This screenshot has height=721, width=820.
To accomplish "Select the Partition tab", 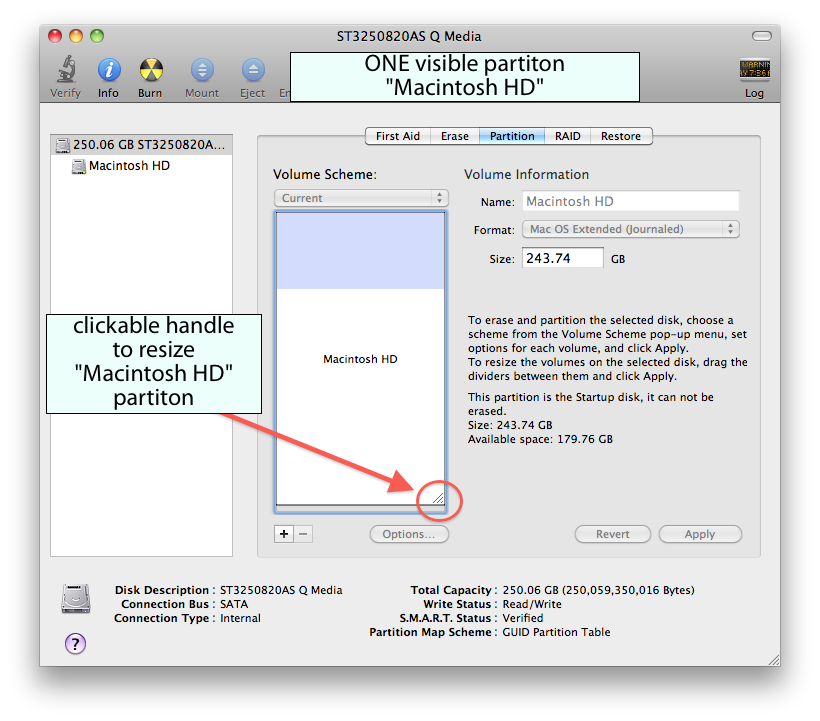I will 512,136.
